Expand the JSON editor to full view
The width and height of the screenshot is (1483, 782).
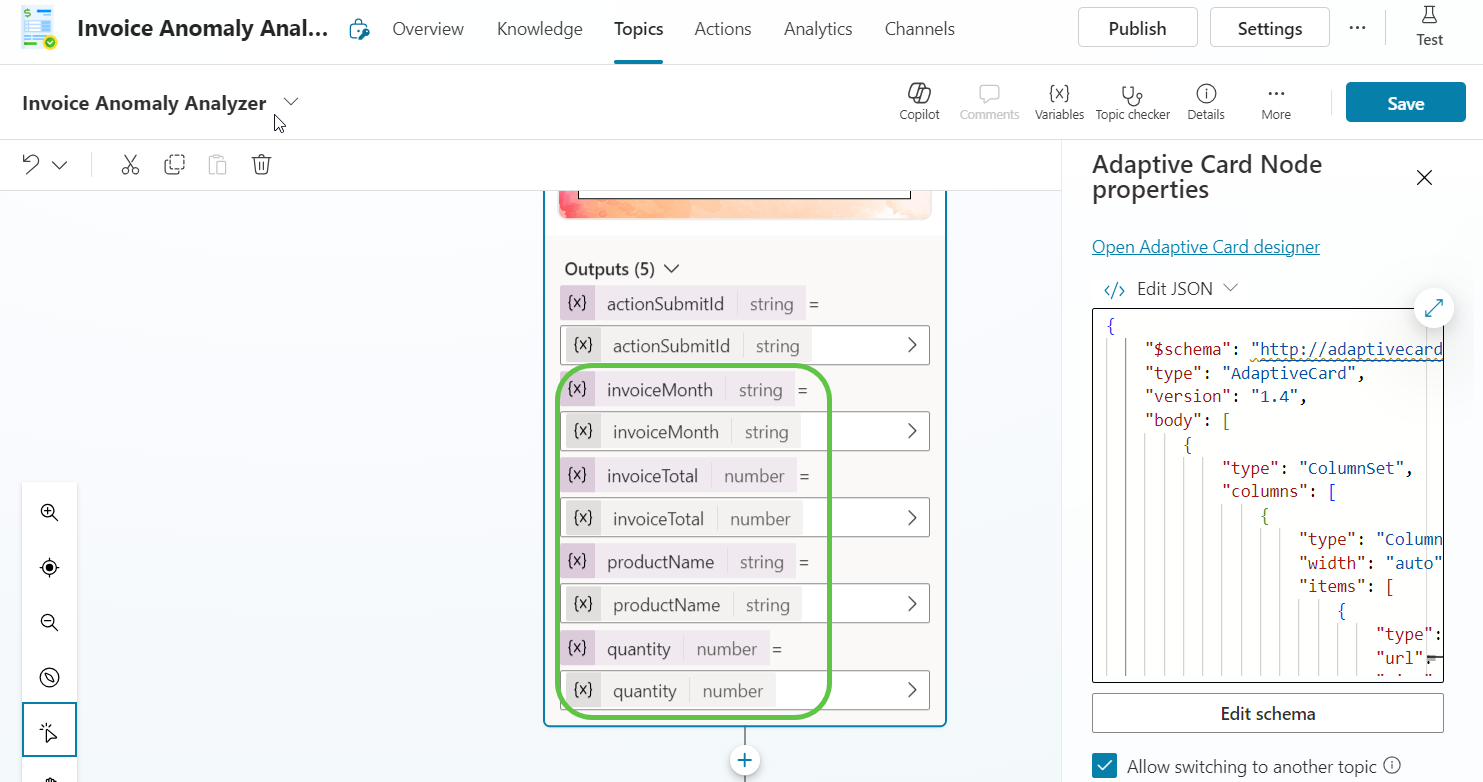(x=1433, y=308)
